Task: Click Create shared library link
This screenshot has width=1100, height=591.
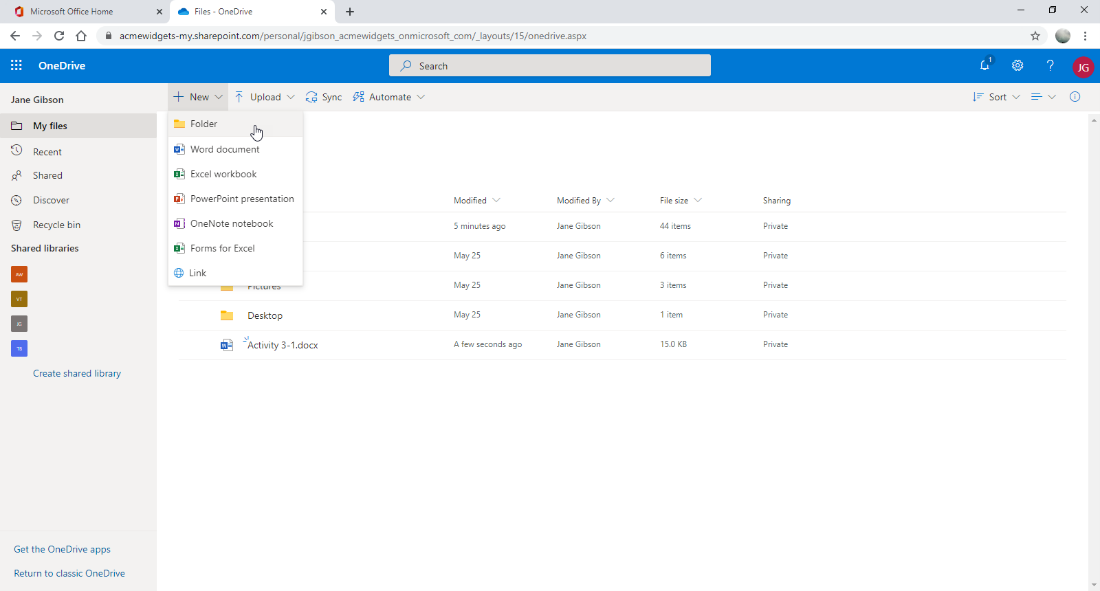Action: [x=76, y=373]
